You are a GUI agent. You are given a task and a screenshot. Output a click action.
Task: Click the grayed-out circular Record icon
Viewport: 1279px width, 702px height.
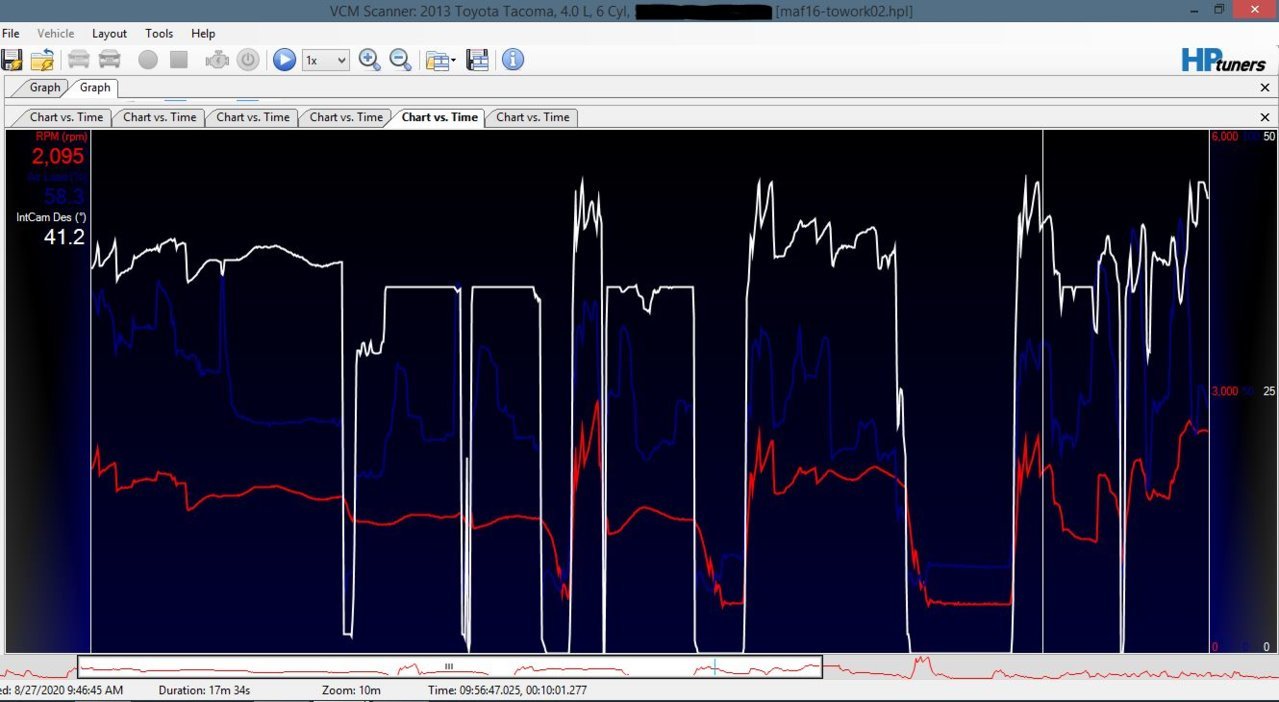tap(148, 60)
